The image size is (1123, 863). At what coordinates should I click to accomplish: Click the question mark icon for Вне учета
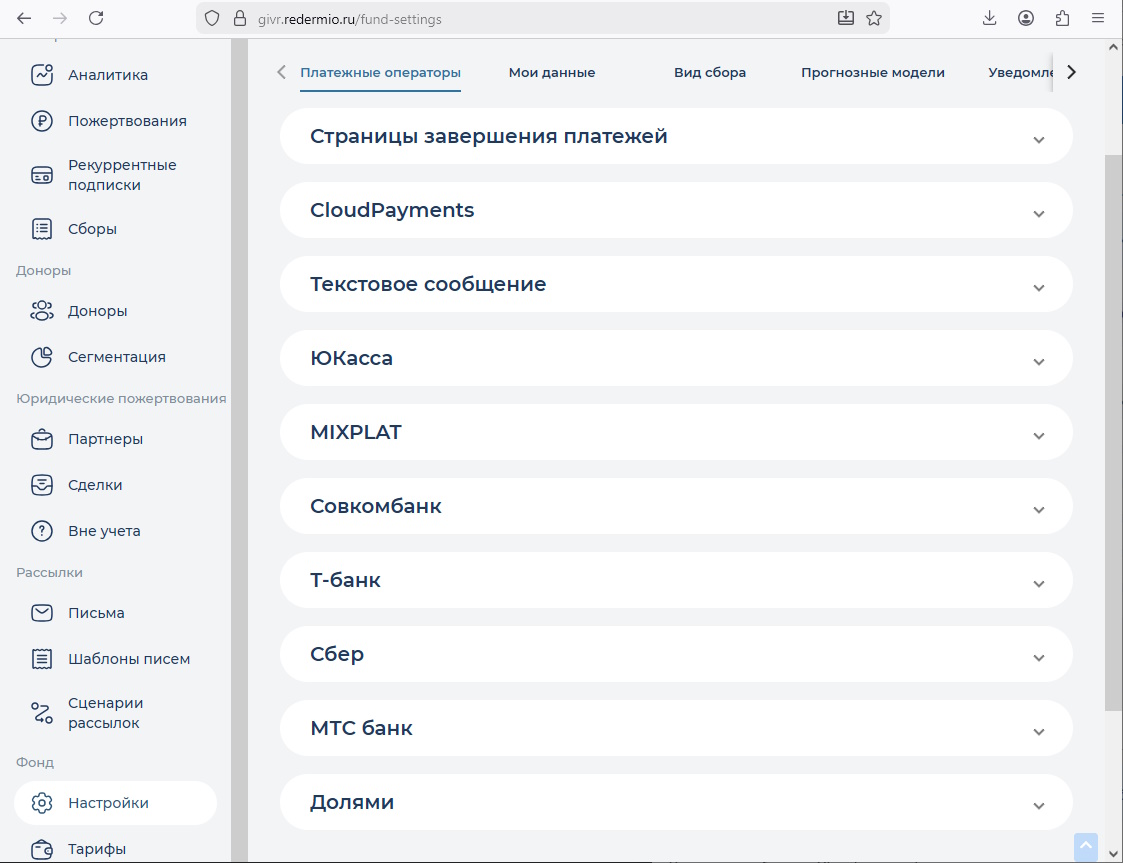point(42,531)
